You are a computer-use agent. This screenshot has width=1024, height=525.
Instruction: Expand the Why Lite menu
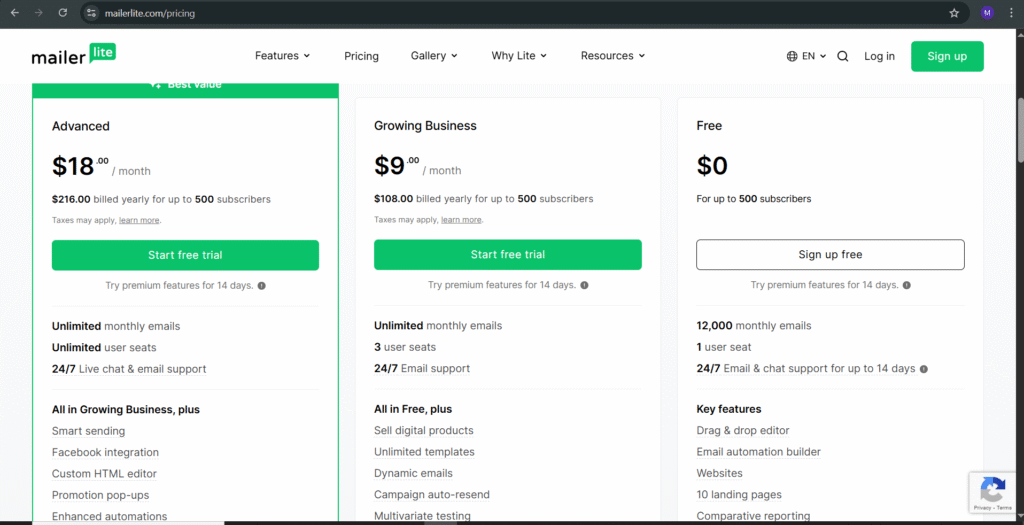point(519,56)
